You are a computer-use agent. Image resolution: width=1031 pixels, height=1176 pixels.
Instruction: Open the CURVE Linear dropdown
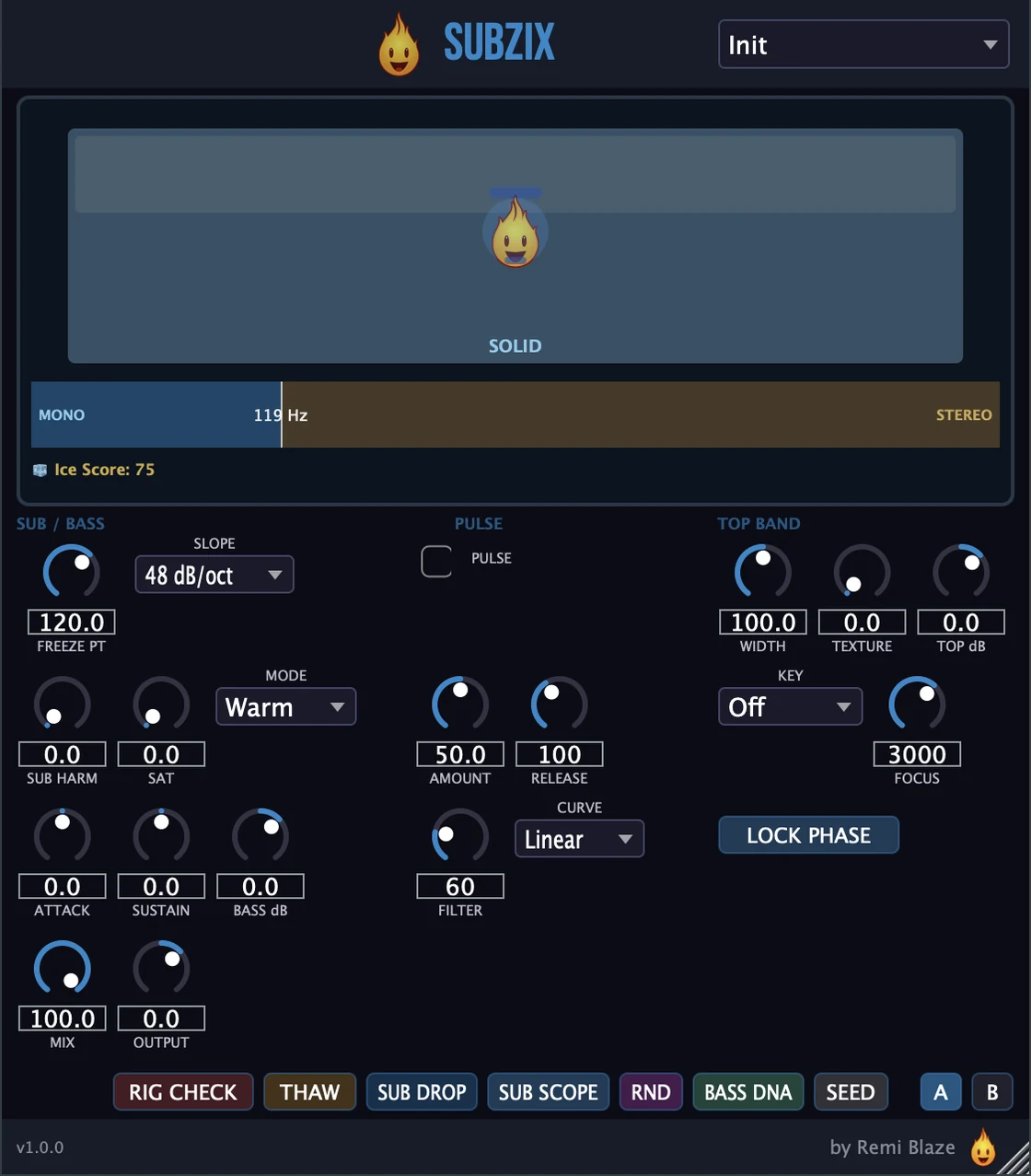pos(579,839)
